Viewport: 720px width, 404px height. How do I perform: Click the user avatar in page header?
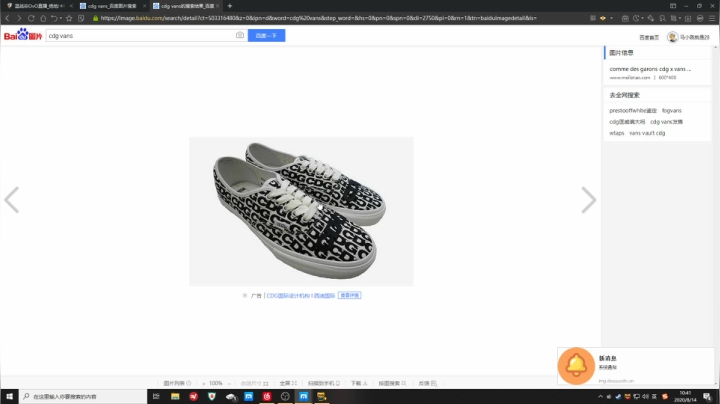click(672, 37)
